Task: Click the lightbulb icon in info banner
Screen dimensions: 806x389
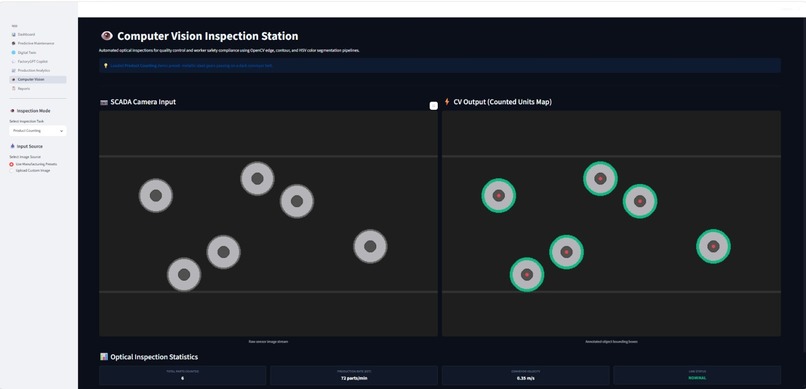Action: pyautogui.click(x=105, y=66)
